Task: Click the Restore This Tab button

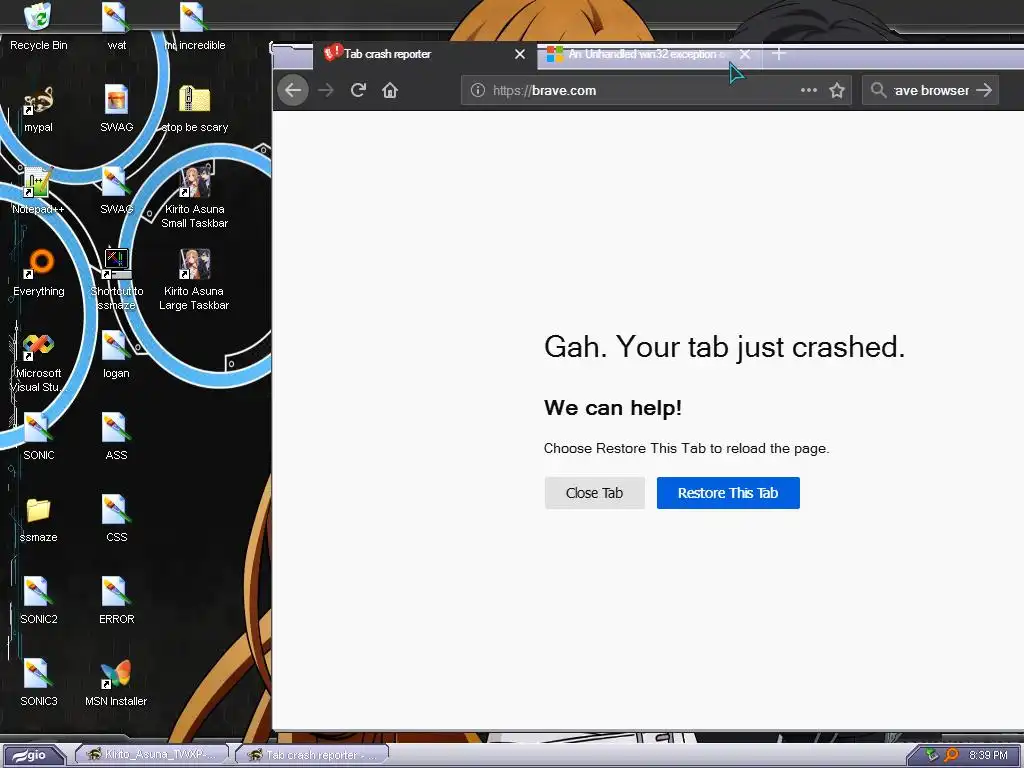Action: pyautogui.click(x=728, y=493)
